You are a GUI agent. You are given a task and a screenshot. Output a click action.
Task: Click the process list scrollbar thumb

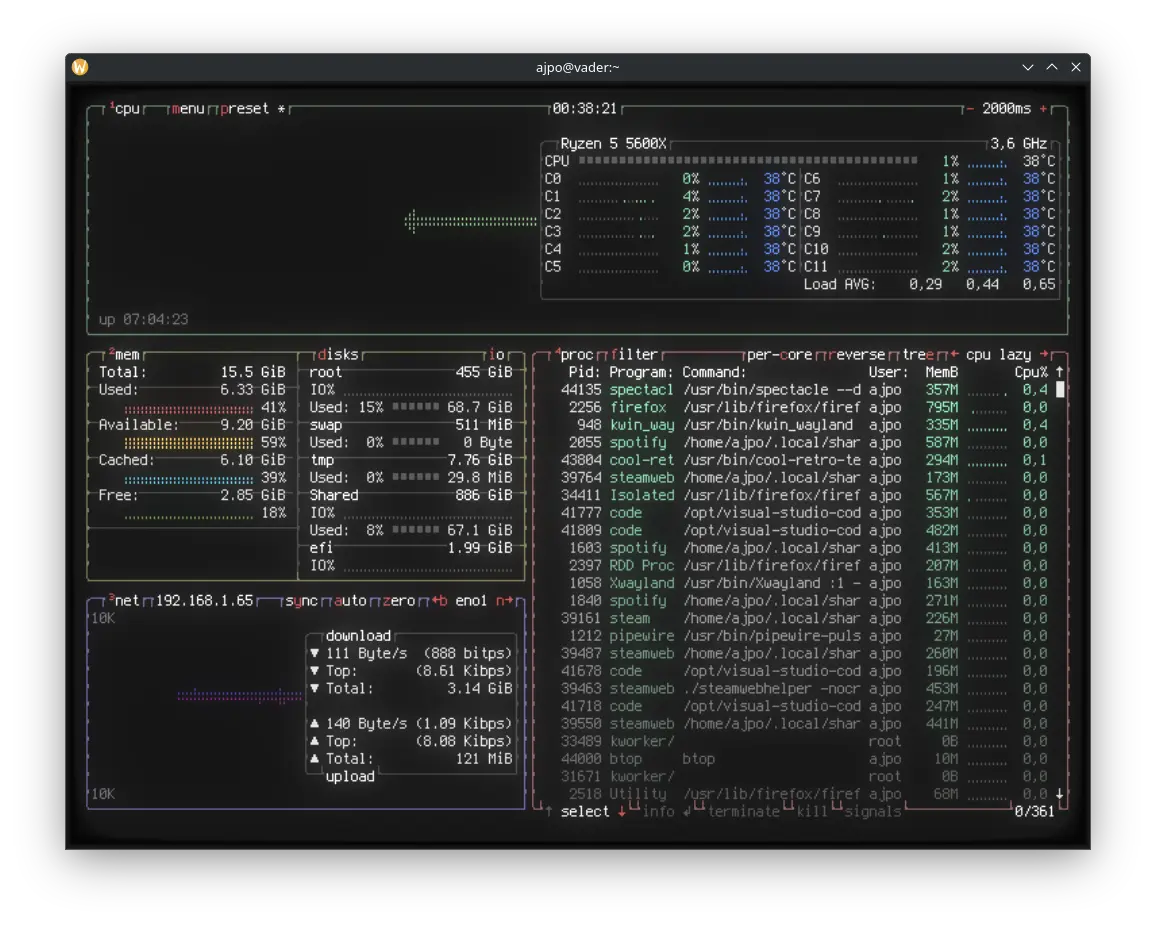(1060, 389)
